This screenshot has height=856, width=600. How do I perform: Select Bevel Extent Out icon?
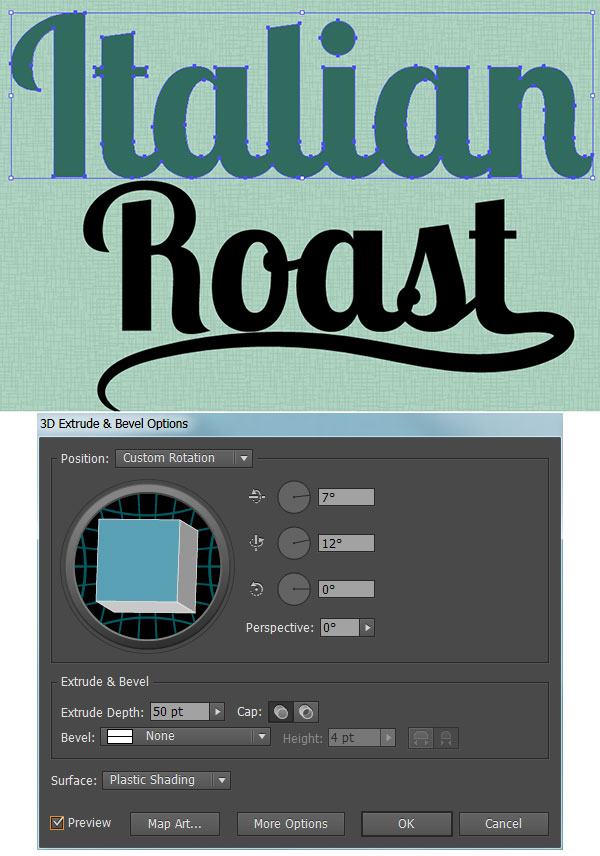[421, 738]
